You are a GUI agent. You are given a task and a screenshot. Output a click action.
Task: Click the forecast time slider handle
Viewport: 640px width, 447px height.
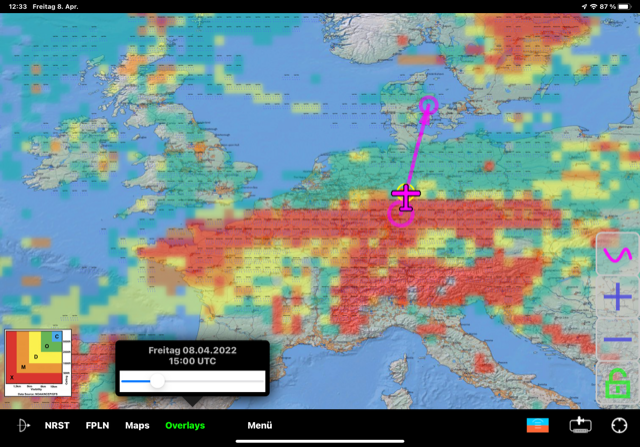pyautogui.click(x=157, y=381)
